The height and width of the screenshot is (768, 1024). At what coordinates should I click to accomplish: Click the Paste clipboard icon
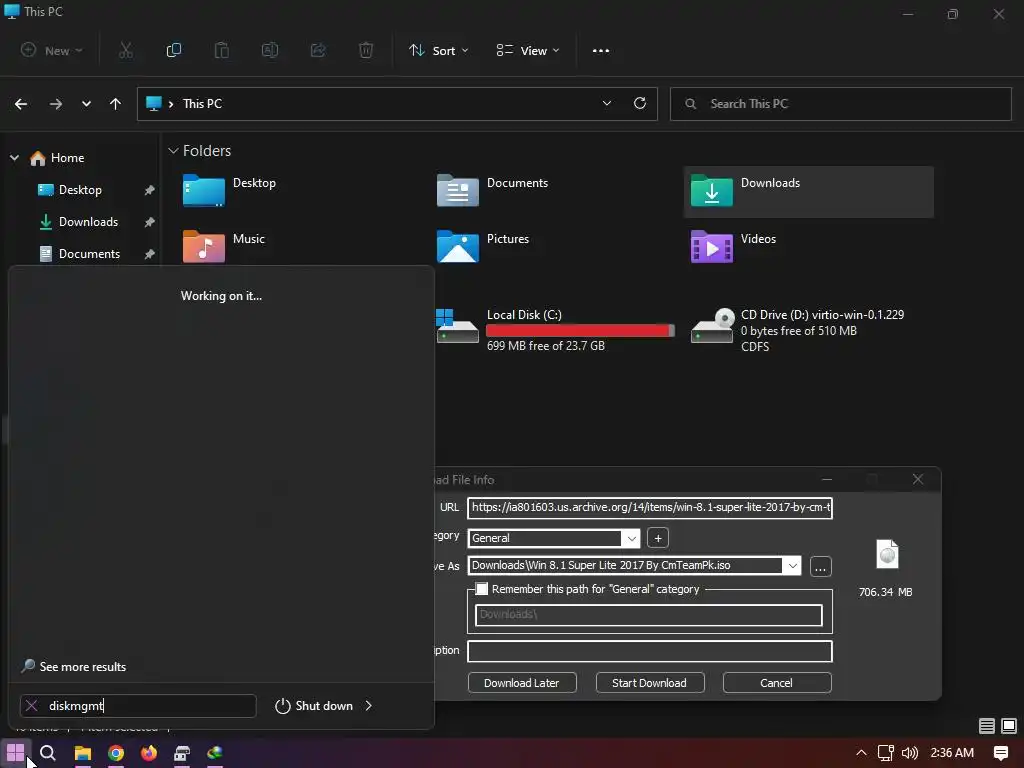221,50
